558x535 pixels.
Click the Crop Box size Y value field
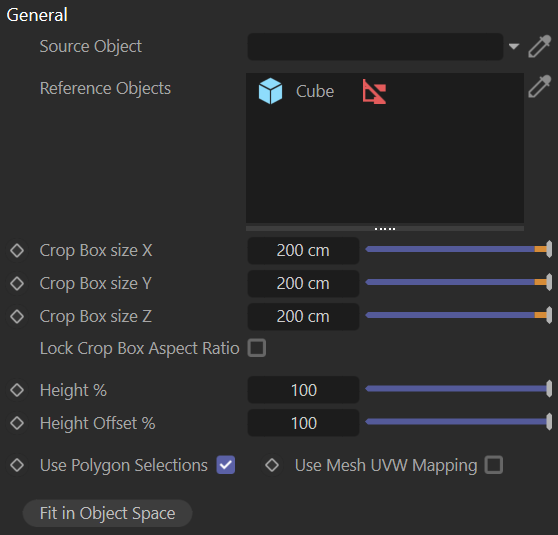(x=303, y=284)
